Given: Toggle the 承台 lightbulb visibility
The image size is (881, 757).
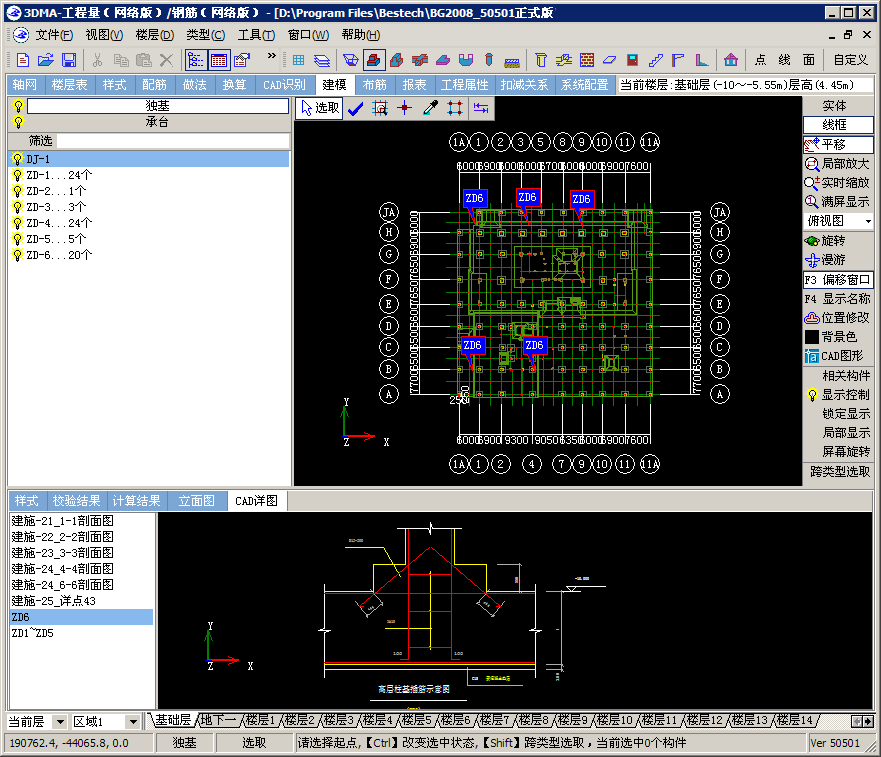Looking at the screenshot, I should pyautogui.click(x=19, y=122).
